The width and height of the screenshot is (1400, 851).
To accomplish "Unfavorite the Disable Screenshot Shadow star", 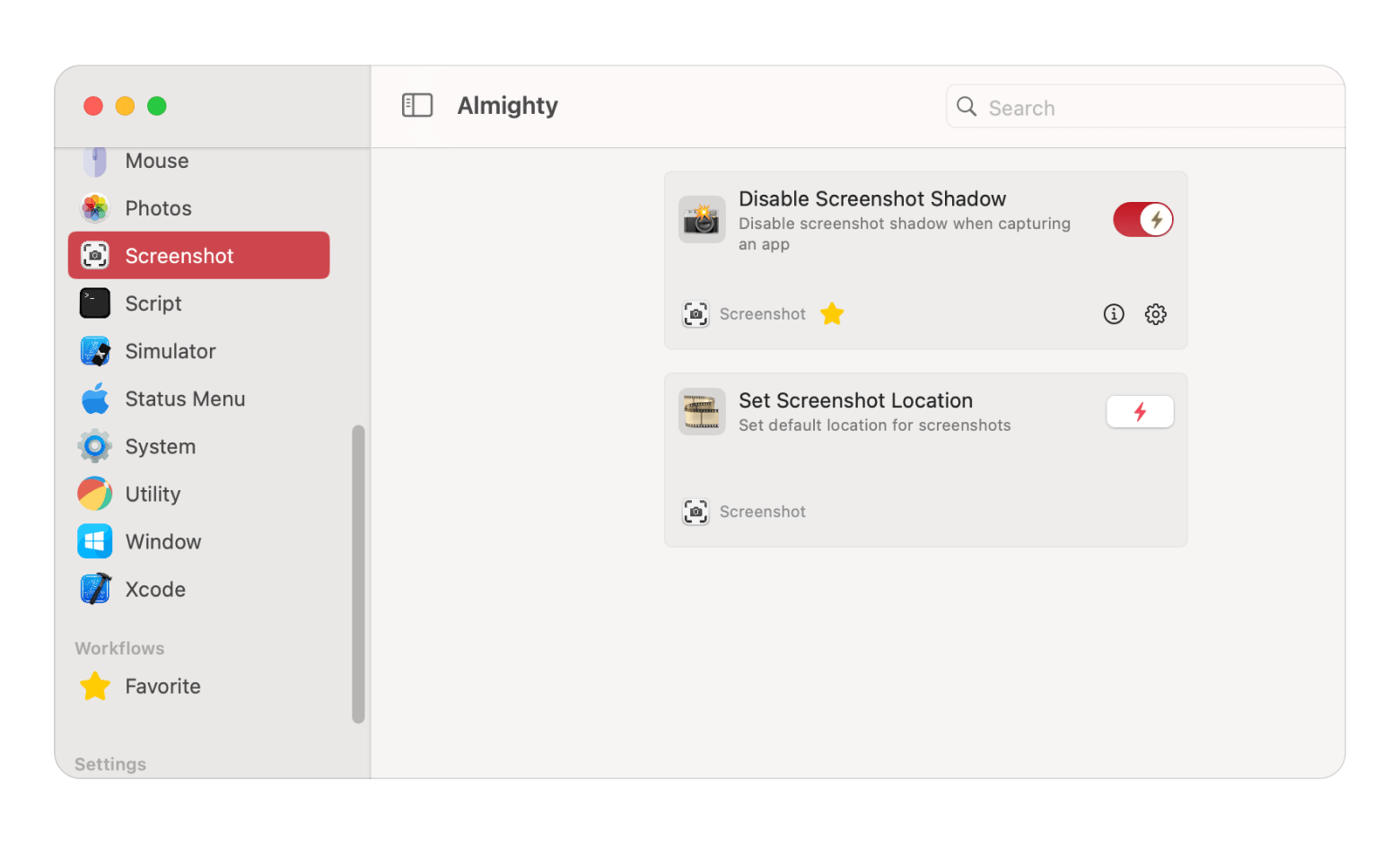I will tap(832, 314).
